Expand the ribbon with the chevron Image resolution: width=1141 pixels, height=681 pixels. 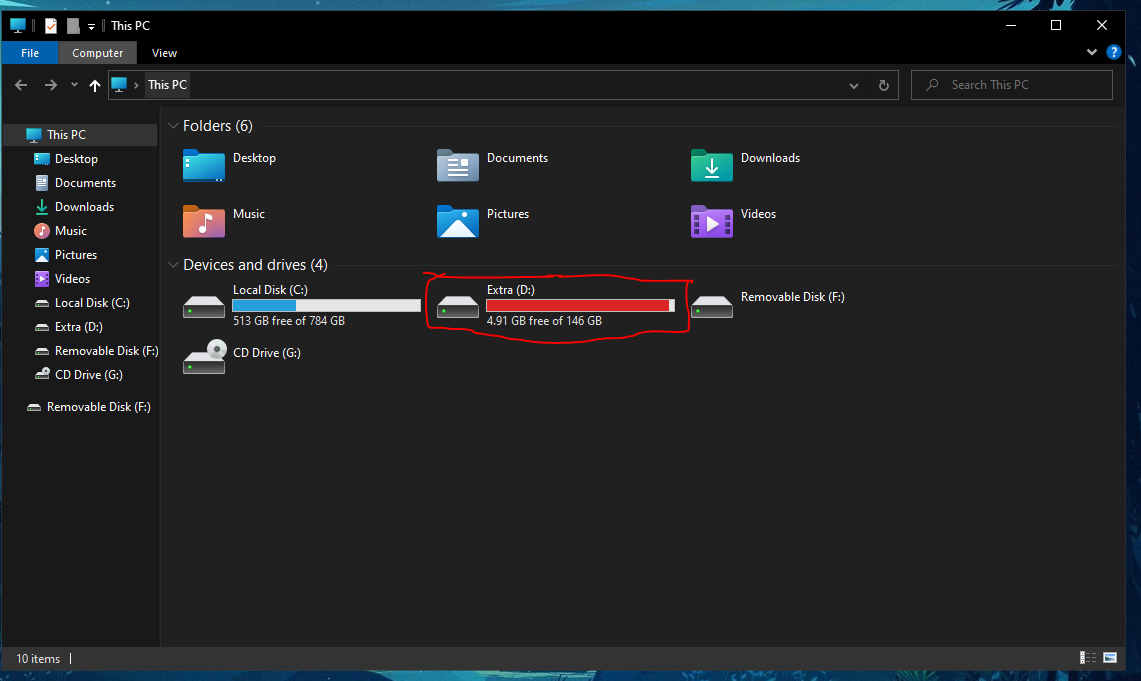pyautogui.click(x=1092, y=52)
